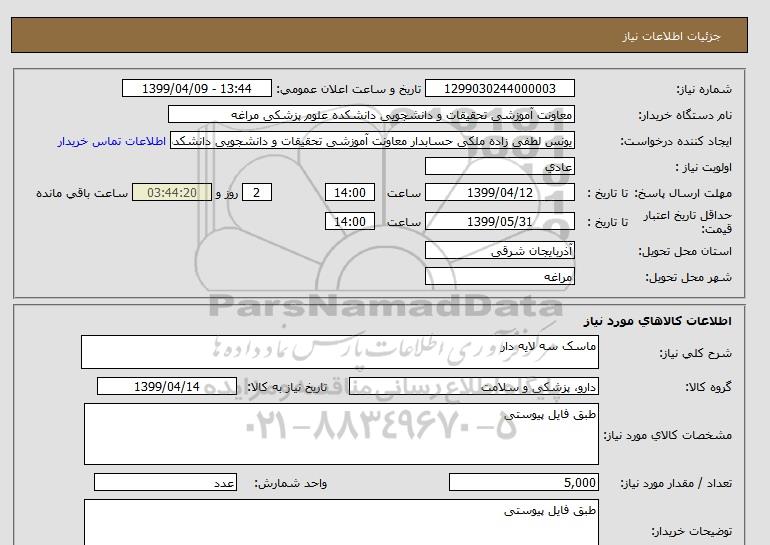Click the need date field 1399/04/14
770x545 pixels.
(167, 386)
